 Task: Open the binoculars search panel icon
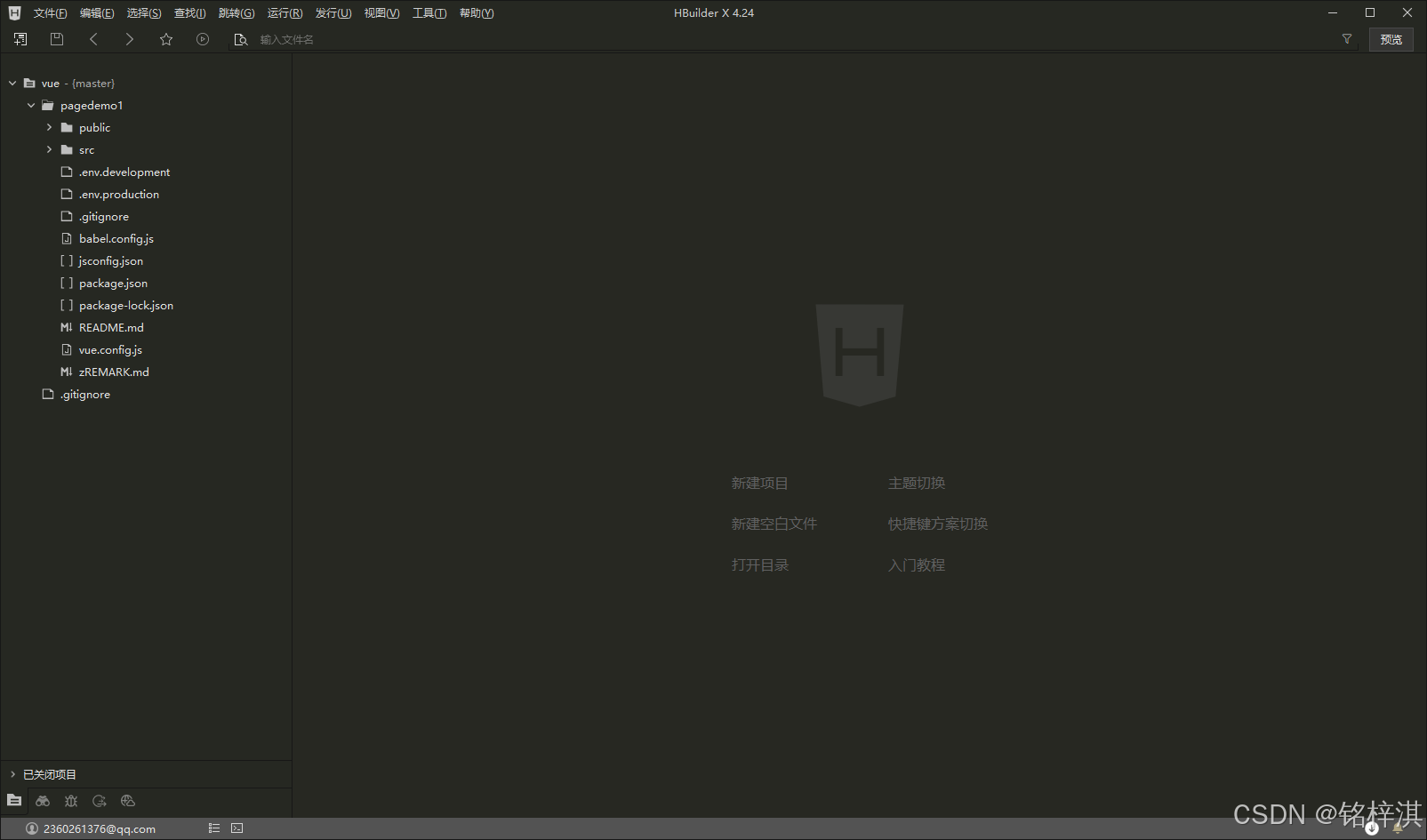(43, 801)
